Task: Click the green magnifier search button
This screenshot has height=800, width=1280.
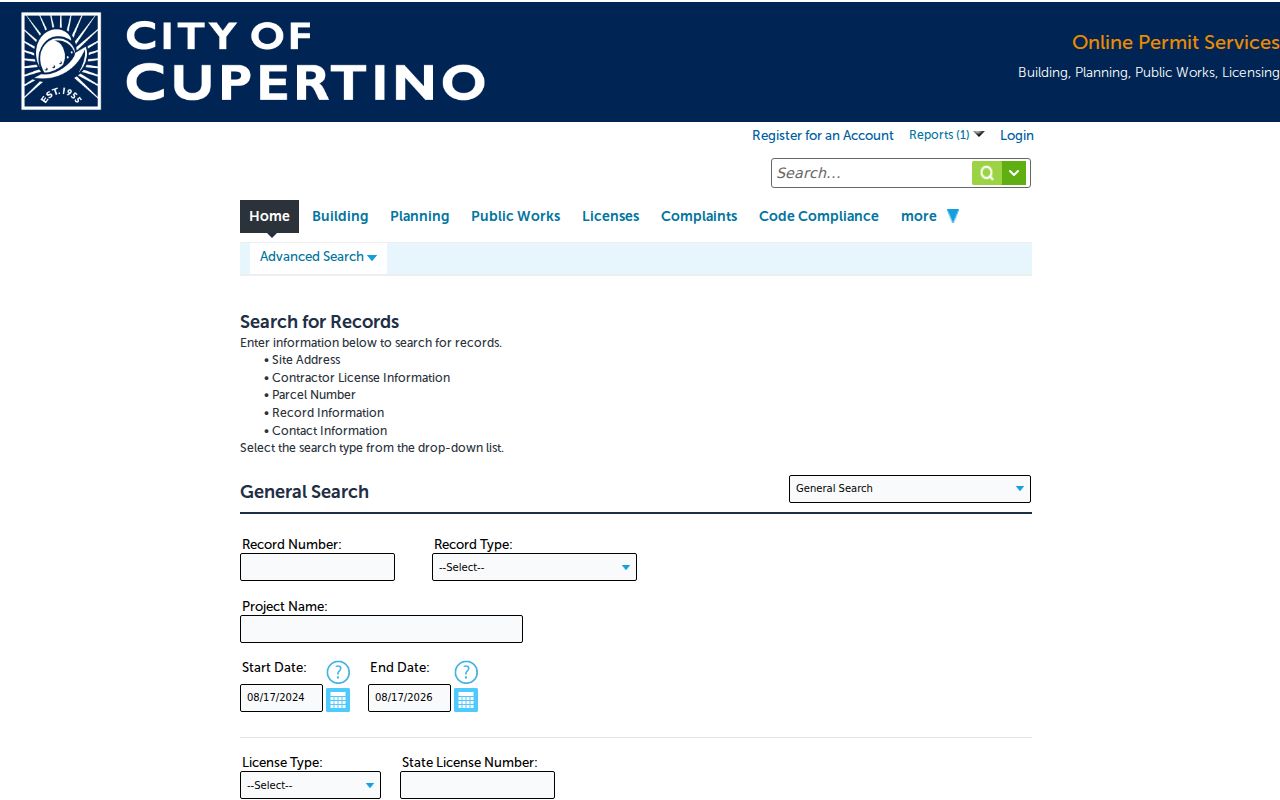Action: (986, 173)
